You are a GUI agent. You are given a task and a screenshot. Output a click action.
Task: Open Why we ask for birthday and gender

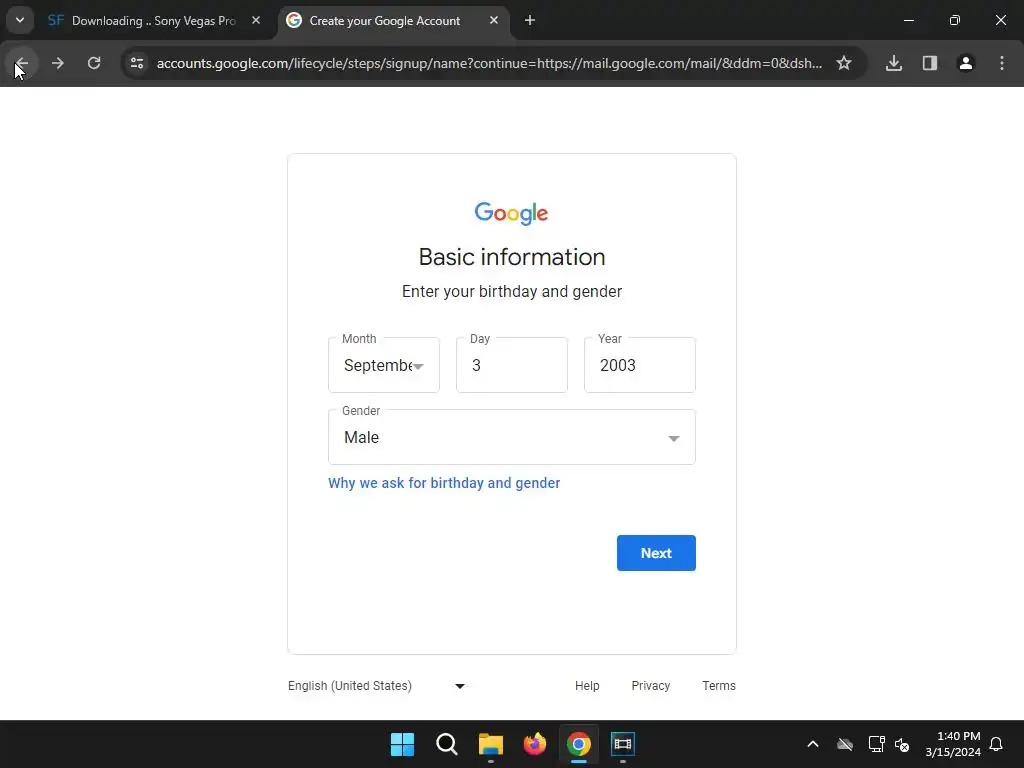(x=444, y=483)
